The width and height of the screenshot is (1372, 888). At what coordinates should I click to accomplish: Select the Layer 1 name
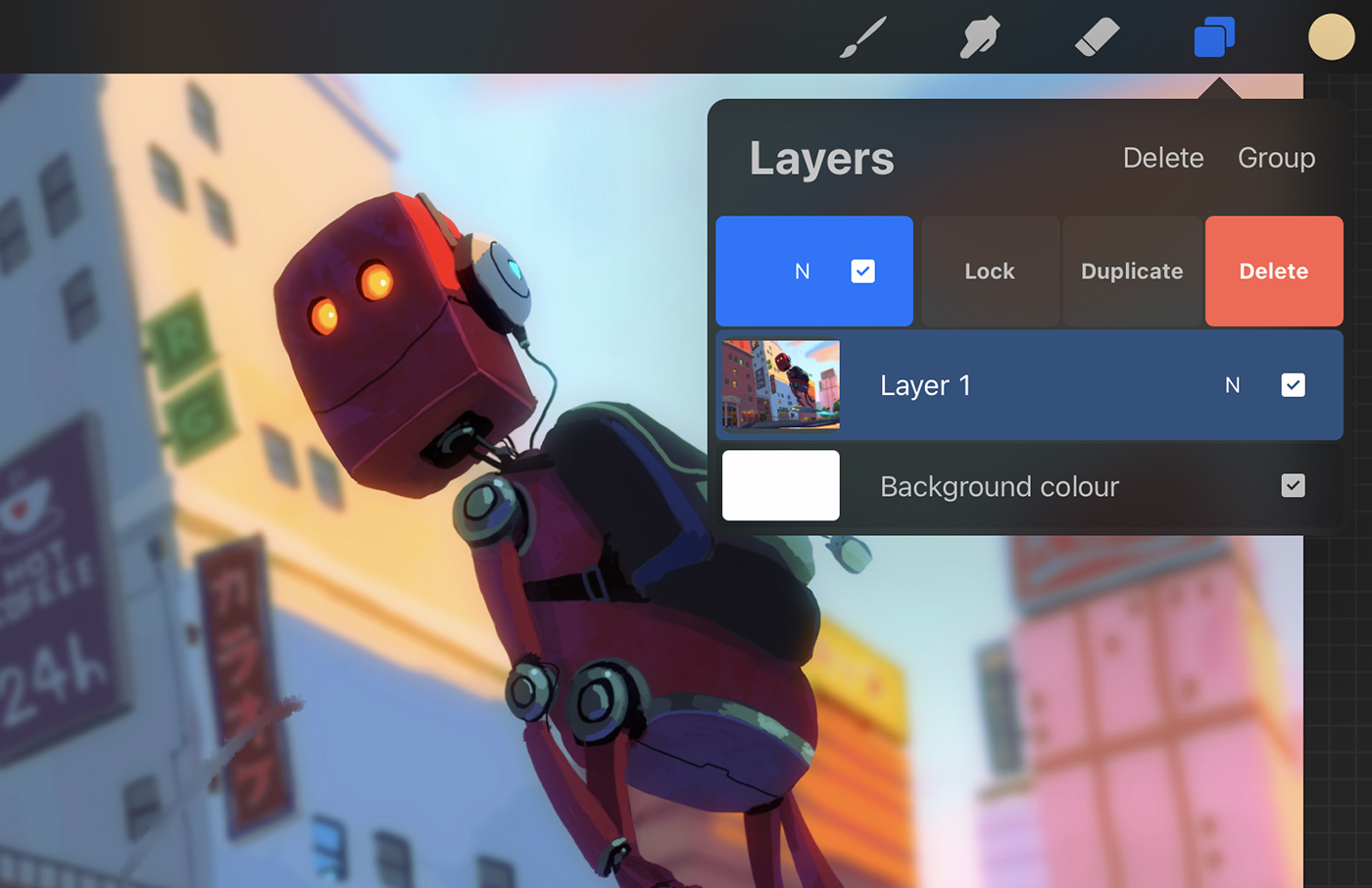click(925, 385)
